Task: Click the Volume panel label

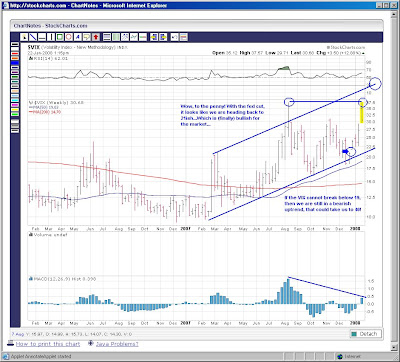Action: tap(48, 235)
